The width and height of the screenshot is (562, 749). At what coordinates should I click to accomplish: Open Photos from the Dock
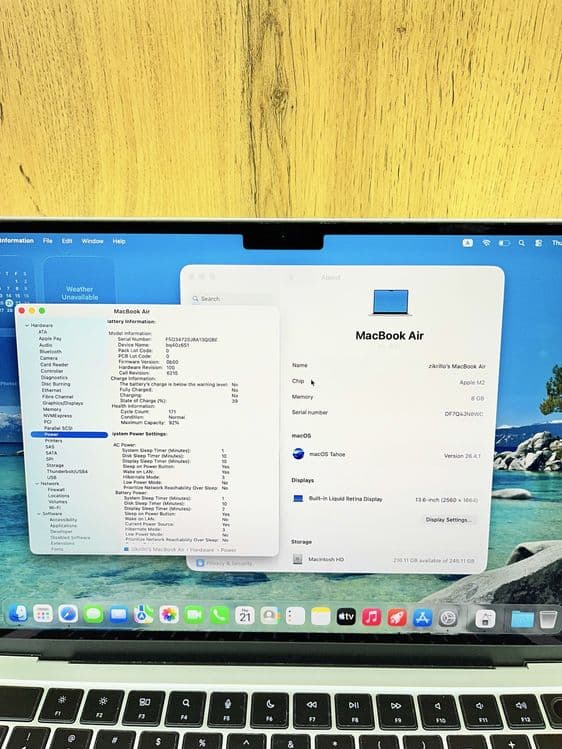[169, 615]
